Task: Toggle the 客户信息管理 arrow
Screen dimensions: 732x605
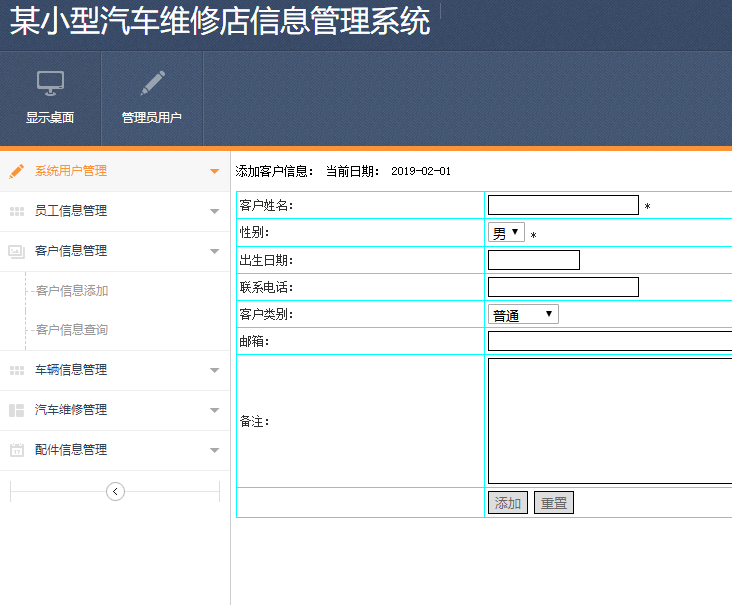Action: 214,252
